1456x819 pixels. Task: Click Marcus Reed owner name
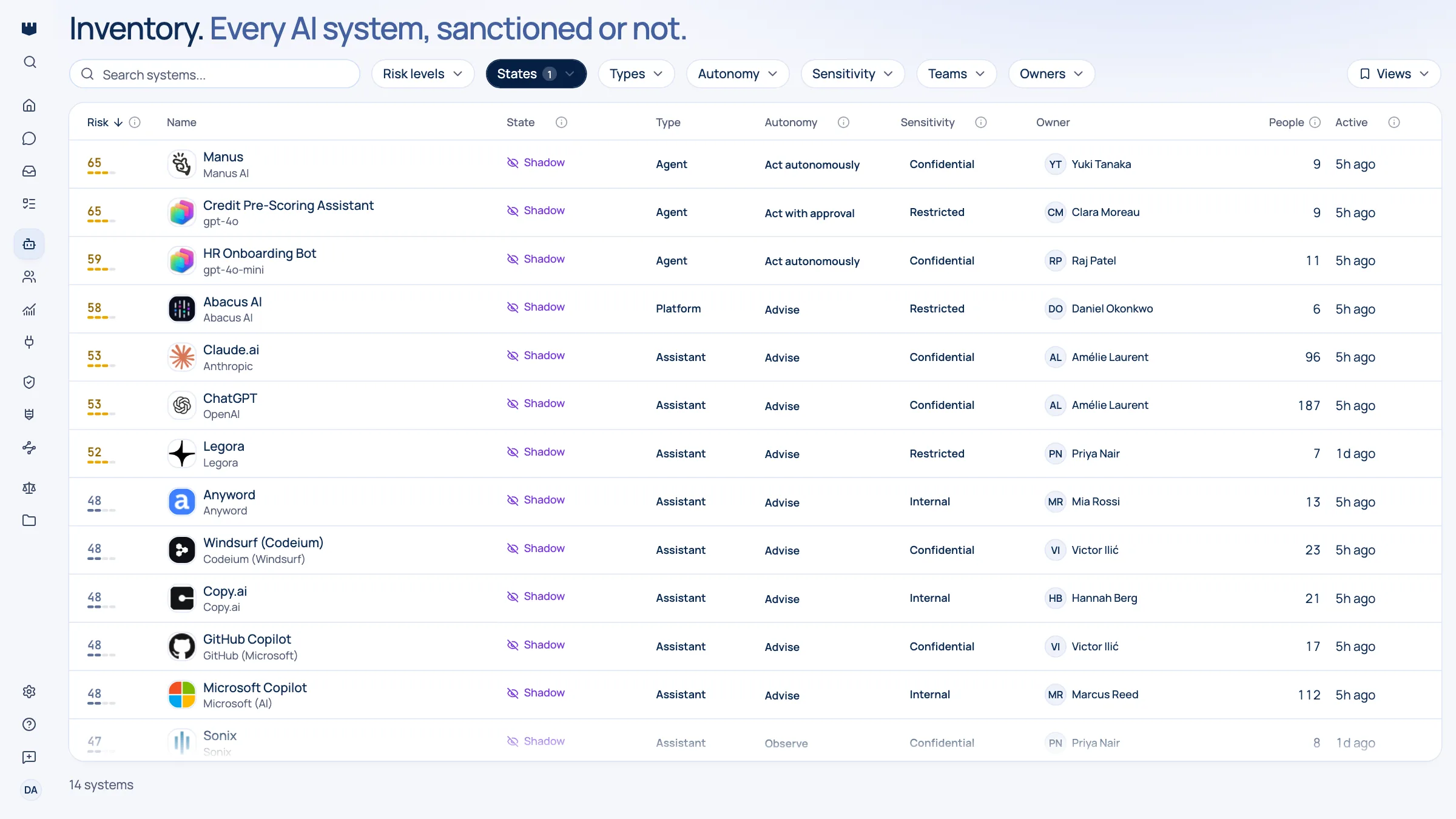(x=1105, y=695)
